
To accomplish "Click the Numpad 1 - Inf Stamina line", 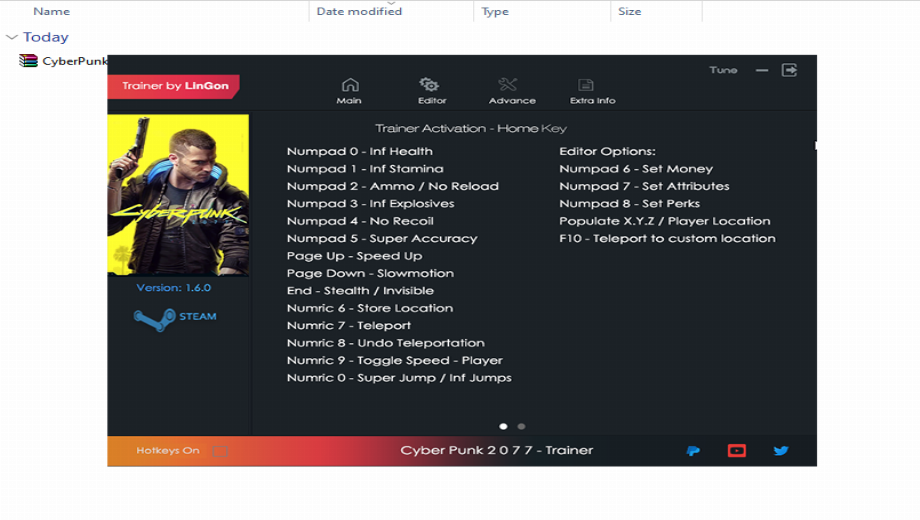I will pyautogui.click(x=365, y=169).
